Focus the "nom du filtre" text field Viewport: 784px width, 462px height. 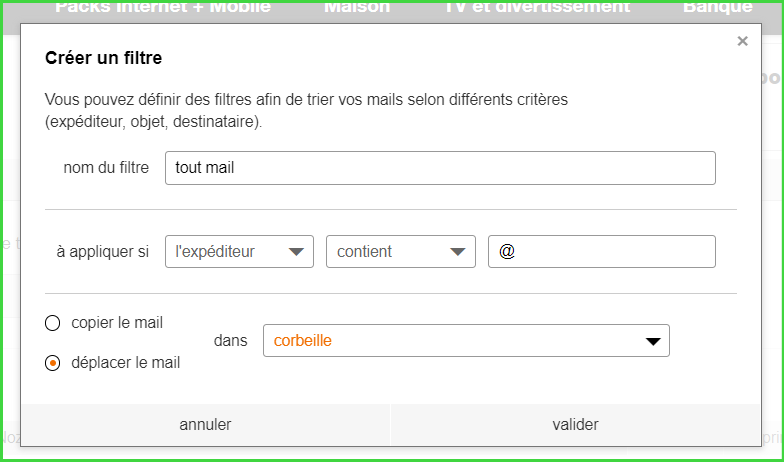(x=440, y=168)
